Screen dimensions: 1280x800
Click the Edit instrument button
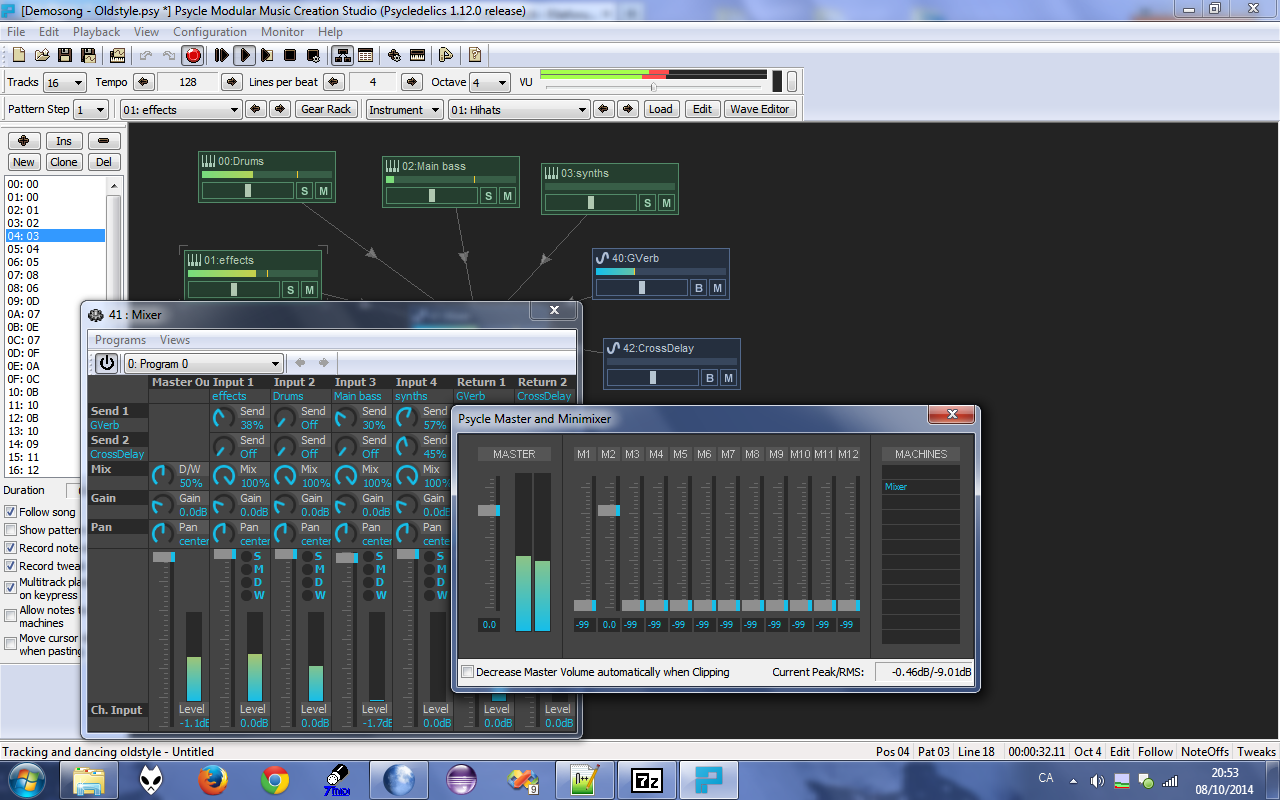[703, 109]
